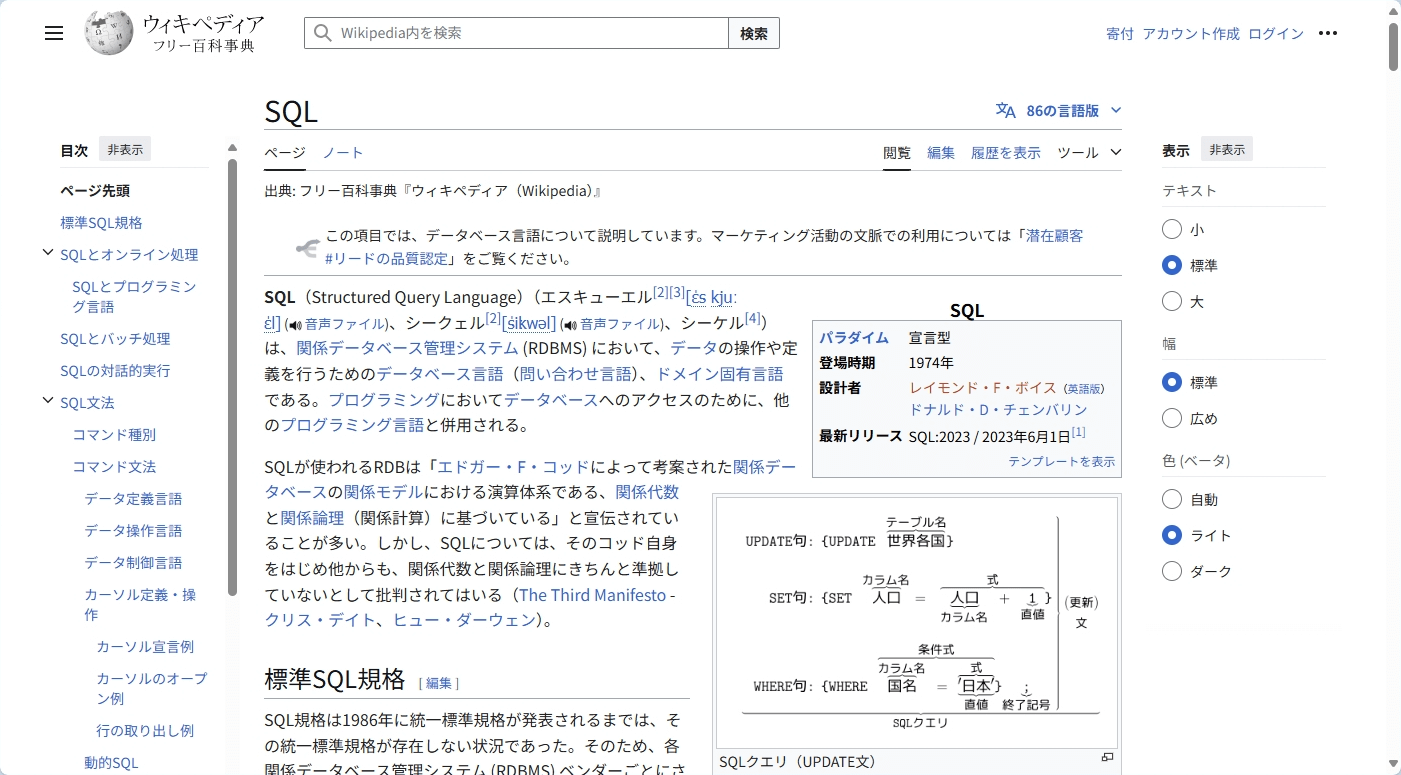This screenshot has width=1401, height=775.
Task: Open the hamburger main menu
Action: 54,33
